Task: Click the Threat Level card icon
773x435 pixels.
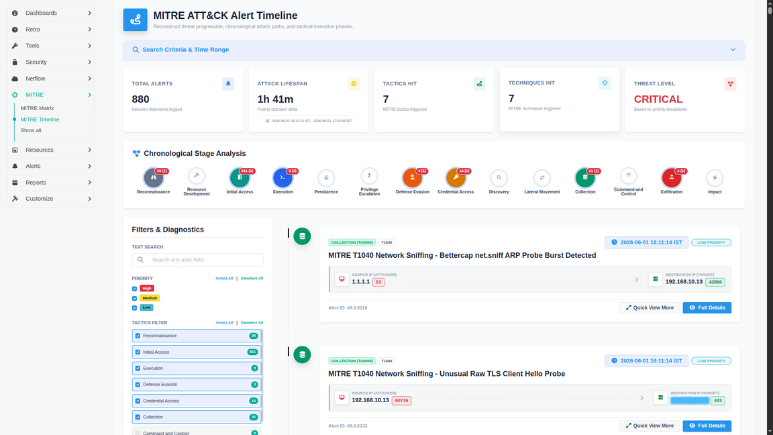Action: click(x=730, y=84)
